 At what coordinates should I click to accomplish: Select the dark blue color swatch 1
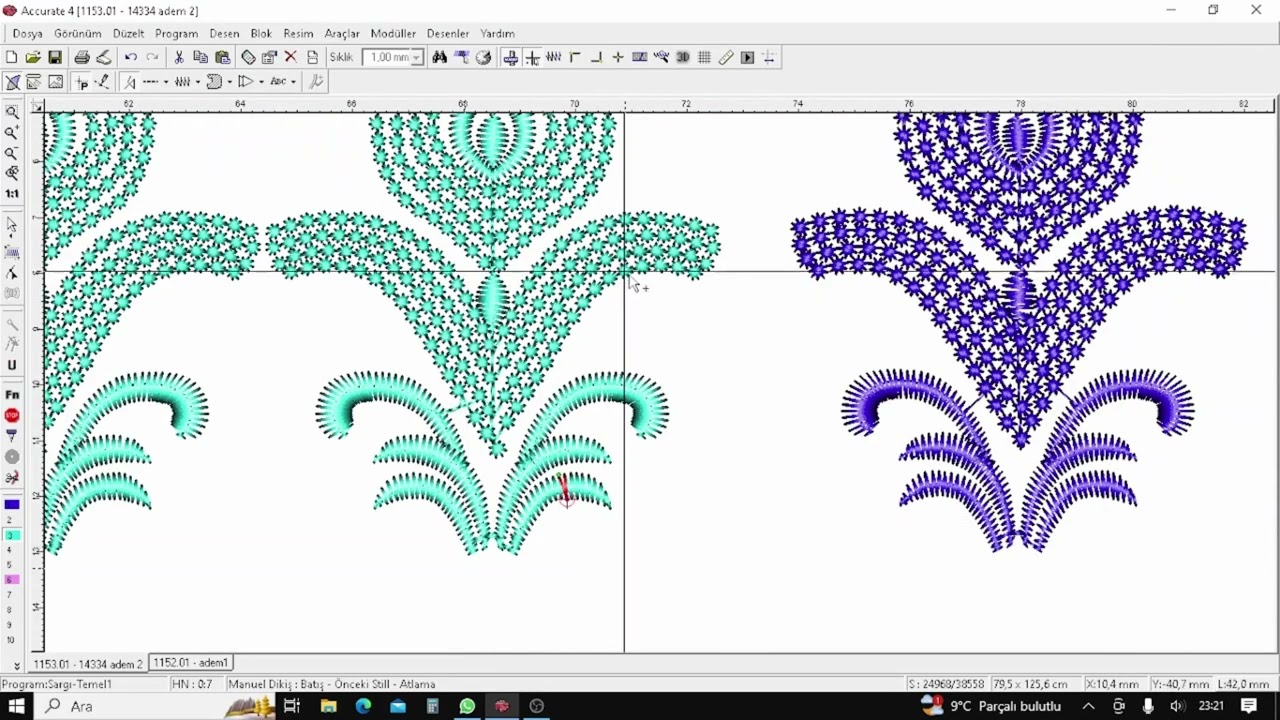12,505
